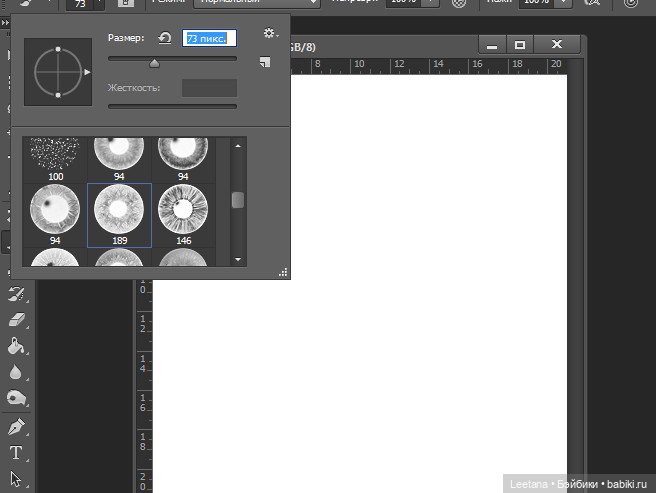Open the brush preset picker showing 73
The width and height of the screenshot is (656, 493).
[85, 4]
